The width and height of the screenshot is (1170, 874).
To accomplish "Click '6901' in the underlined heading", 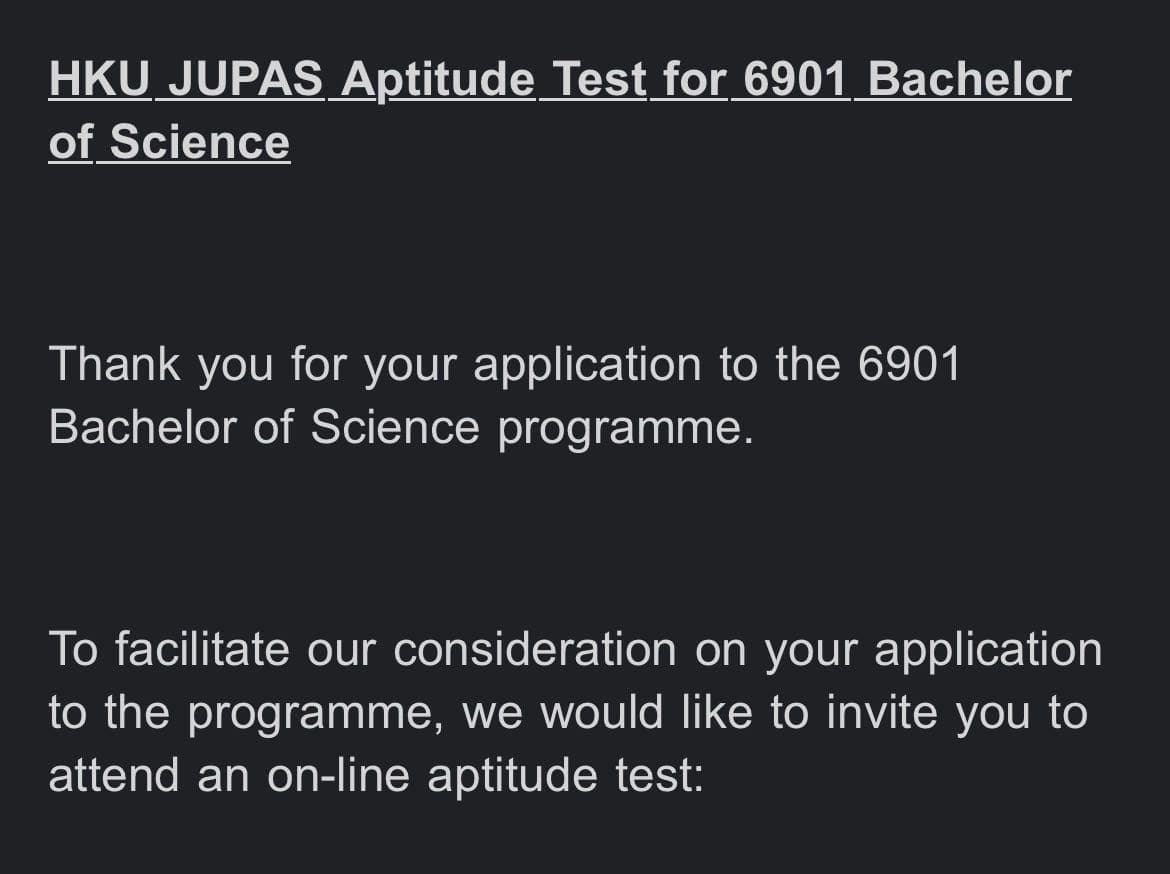I will (795, 79).
